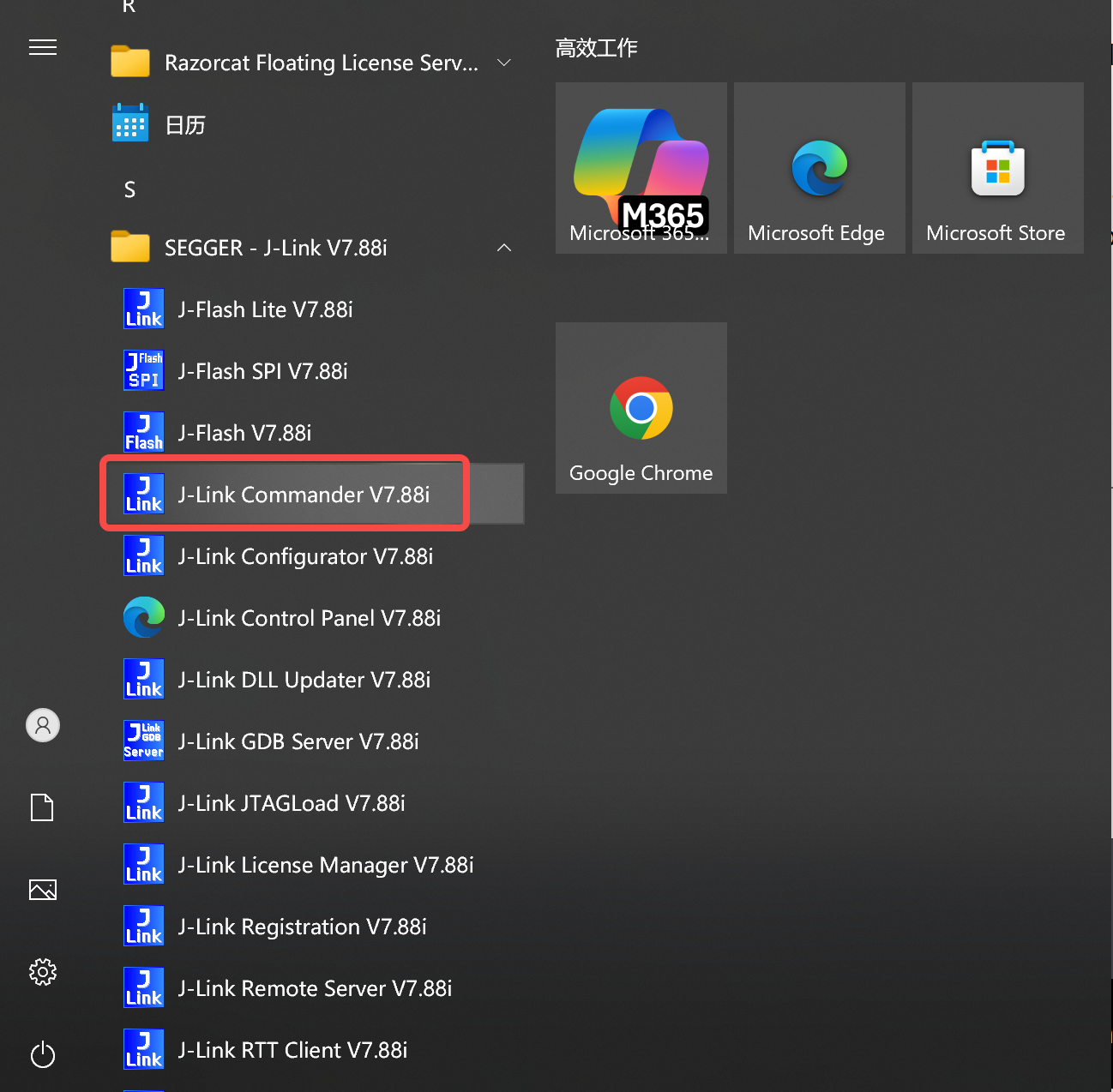Launch J-Link Registration V7.88i icon
Viewport: 1113px width, 1092px height.
point(144,926)
